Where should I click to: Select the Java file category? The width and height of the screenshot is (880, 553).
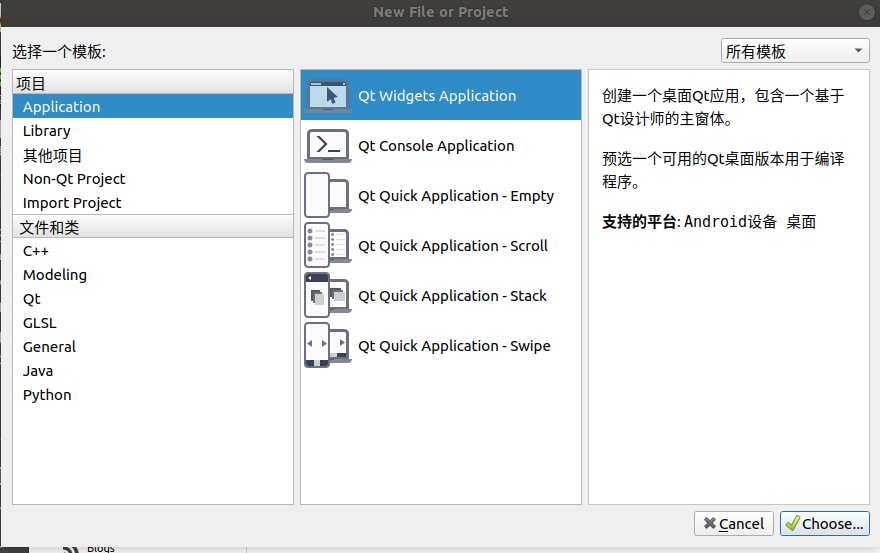[153, 371]
